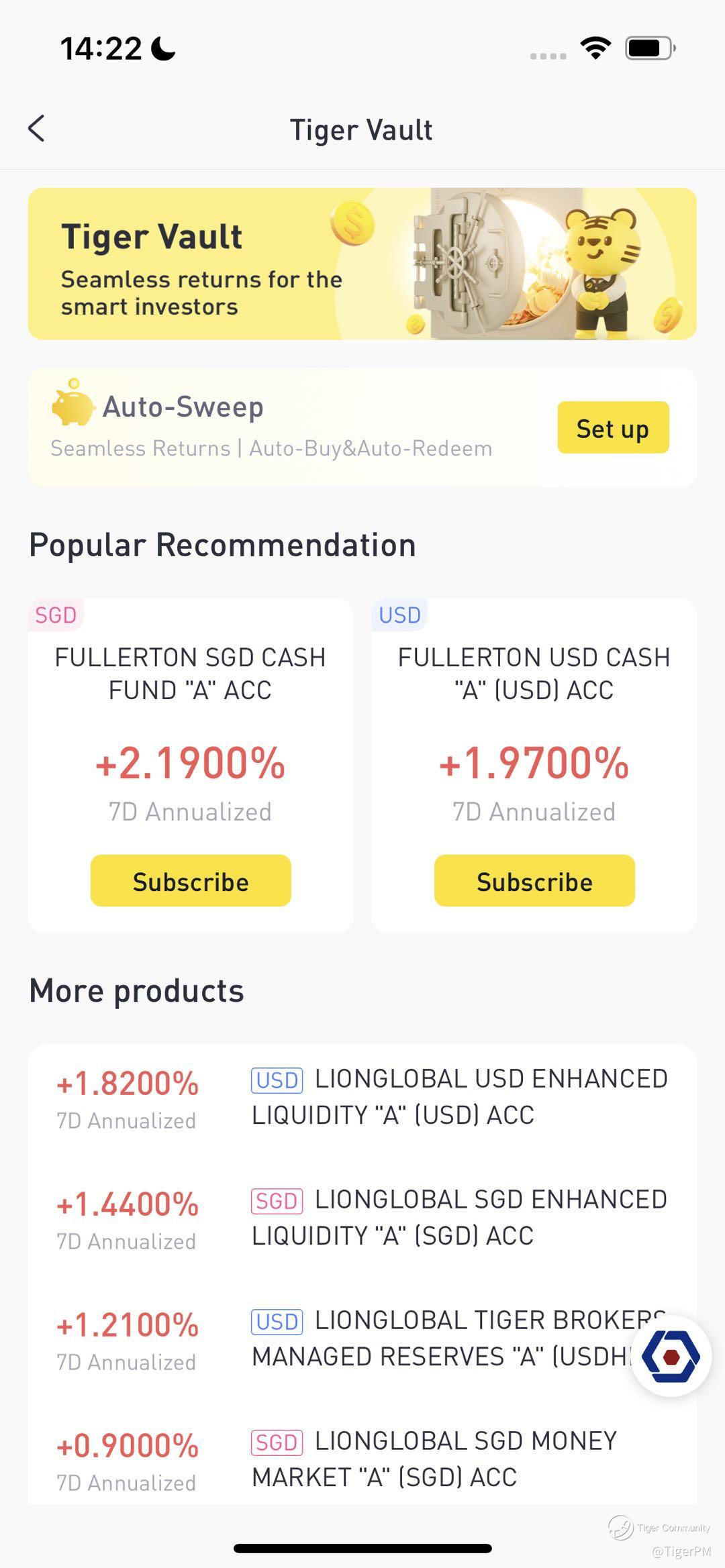725x1568 pixels.
Task: Tap the +1.8200% 7D Annualized rate
Action: pyautogui.click(x=128, y=1084)
